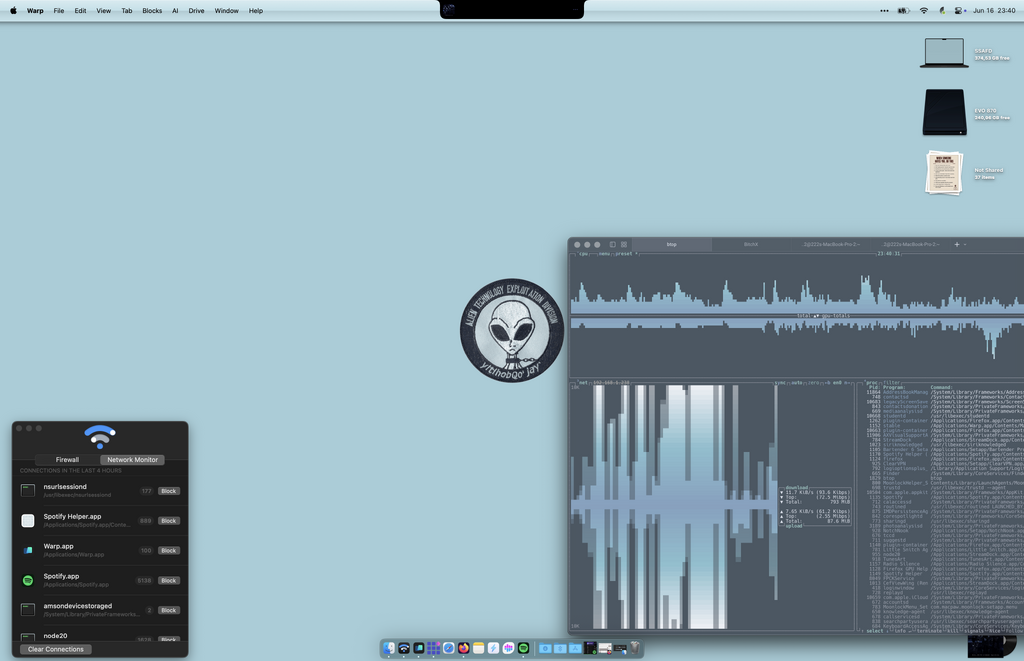Block amsondevicestoraged connection
The image size is (1024, 661).
[x=168, y=610]
